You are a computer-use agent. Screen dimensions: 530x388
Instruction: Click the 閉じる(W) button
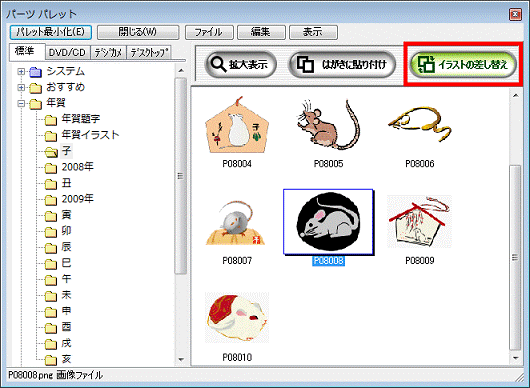pos(138,32)
